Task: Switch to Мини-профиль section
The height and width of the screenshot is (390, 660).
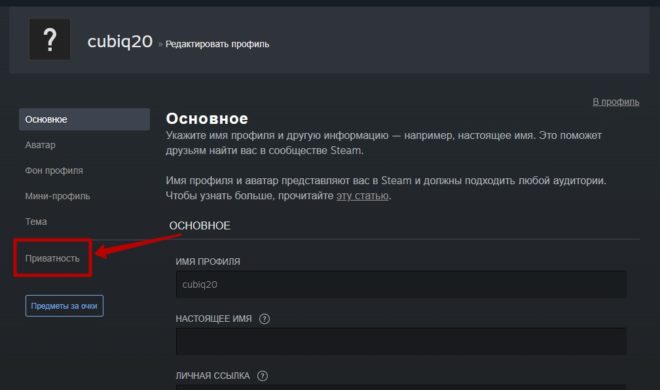Action: 57,196
